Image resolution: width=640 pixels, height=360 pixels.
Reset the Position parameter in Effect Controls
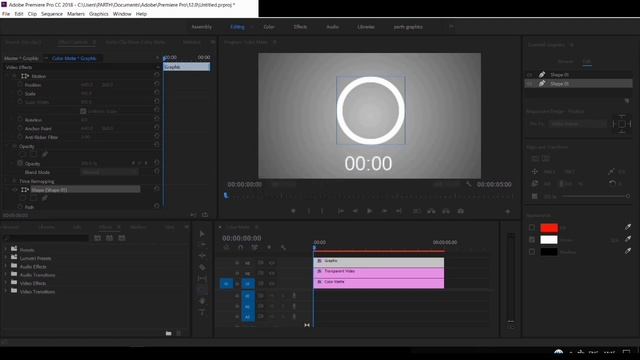157,84
